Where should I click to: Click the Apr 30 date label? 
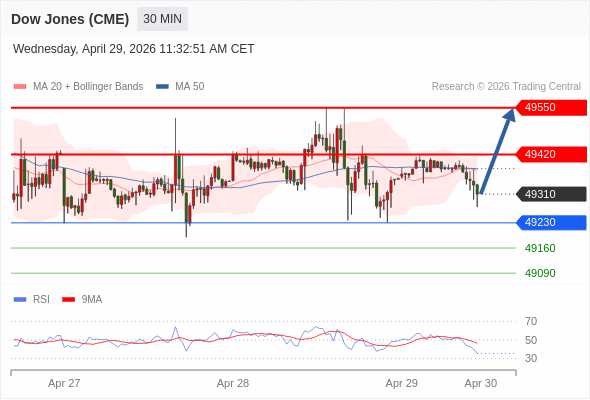481,383
